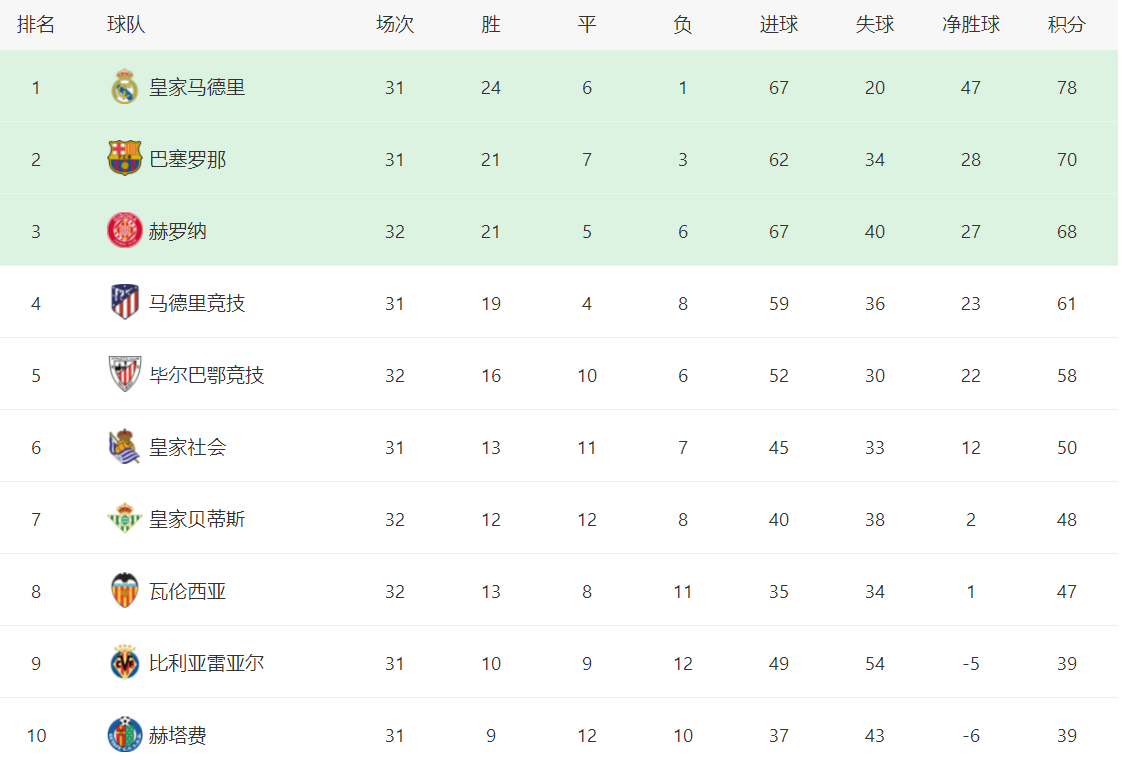Open the 马德里竞技 team link

tap(197, 304)
